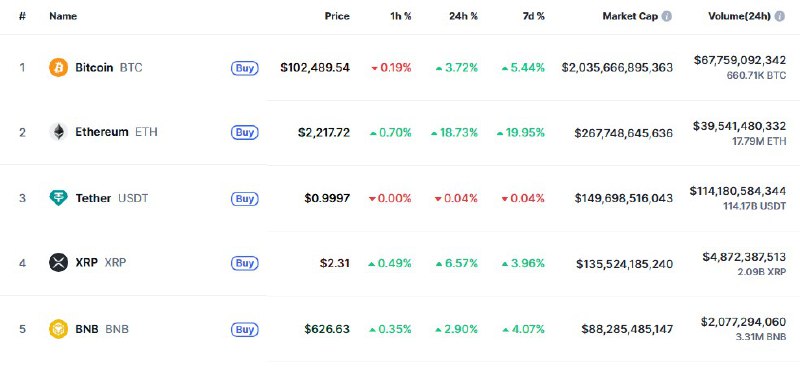The image size is (800, 368).
Task: Select the Buy button for Ethereum
Action: point(244,133)
